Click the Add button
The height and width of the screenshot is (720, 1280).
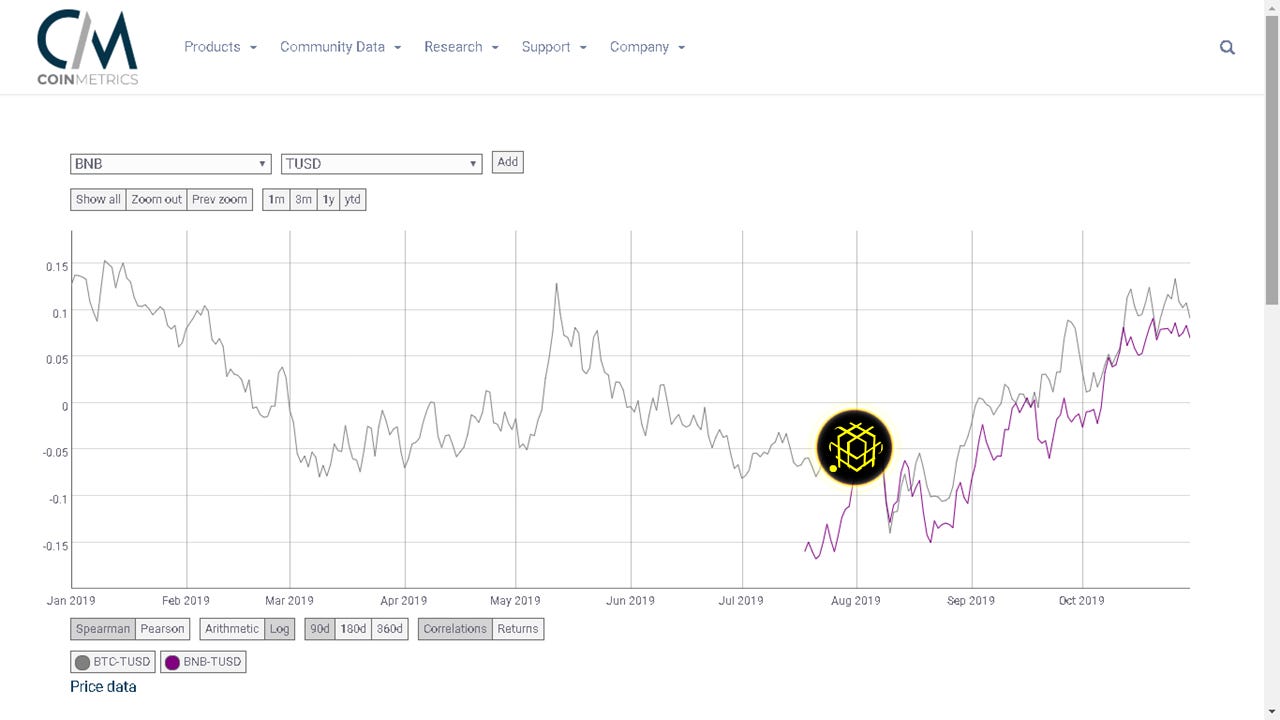508,162
